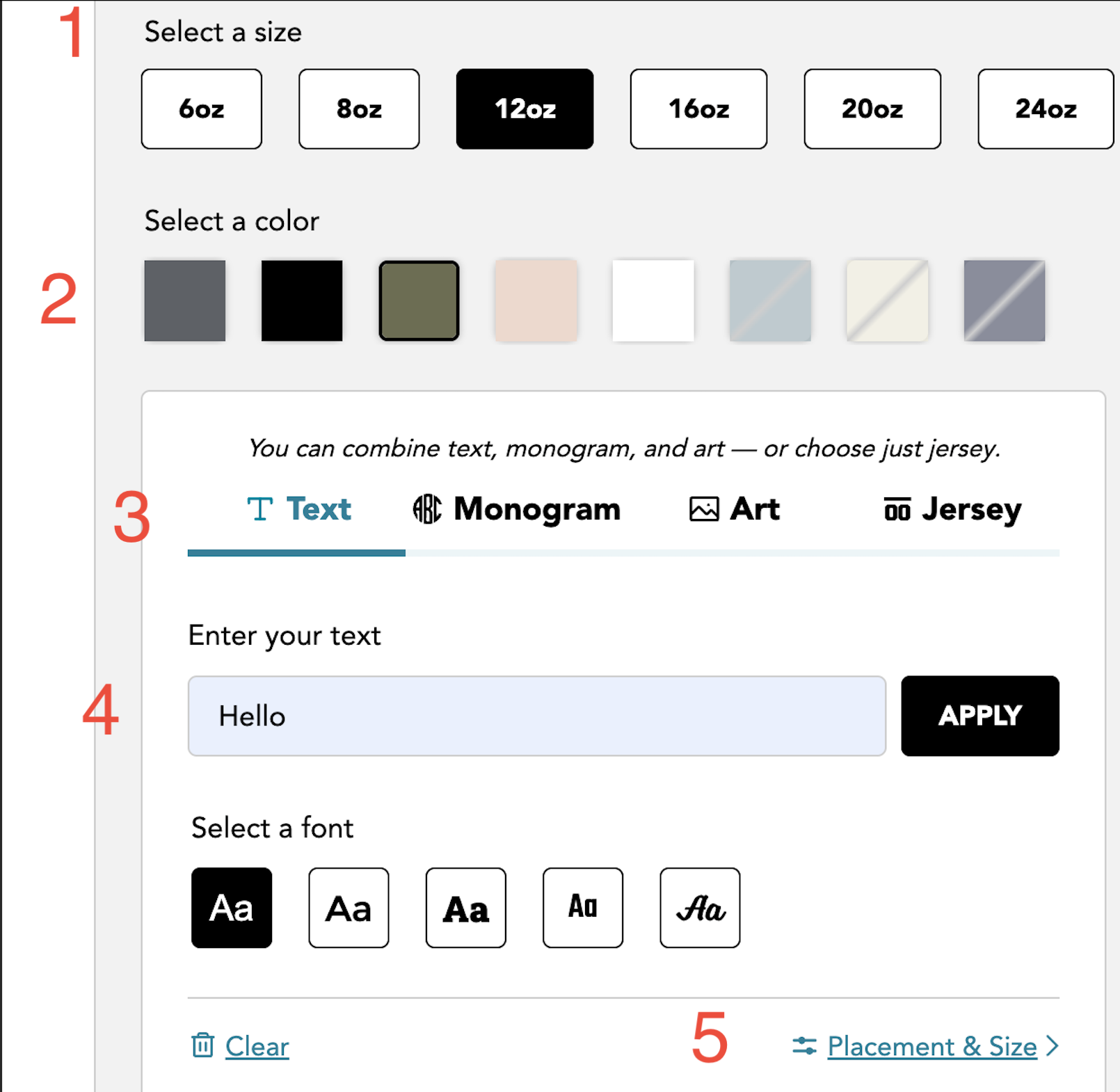Click the Jersey number icon

tap(897, 509)
